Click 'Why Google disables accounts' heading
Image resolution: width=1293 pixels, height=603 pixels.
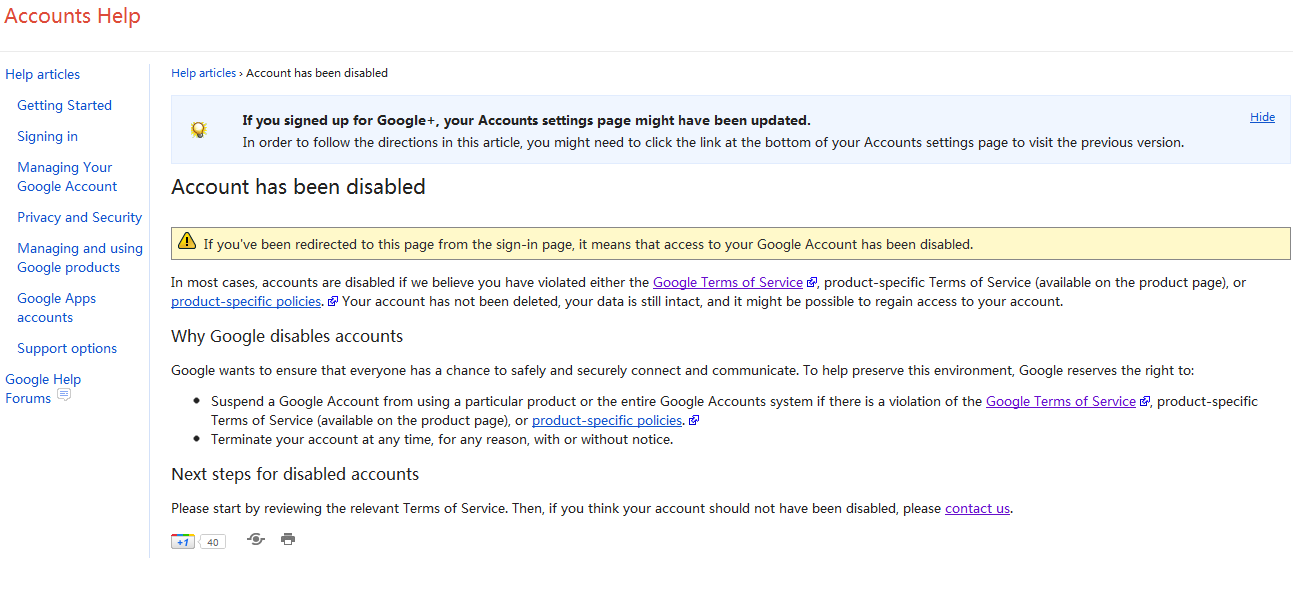pyautogui.click(x=287, y=336)
